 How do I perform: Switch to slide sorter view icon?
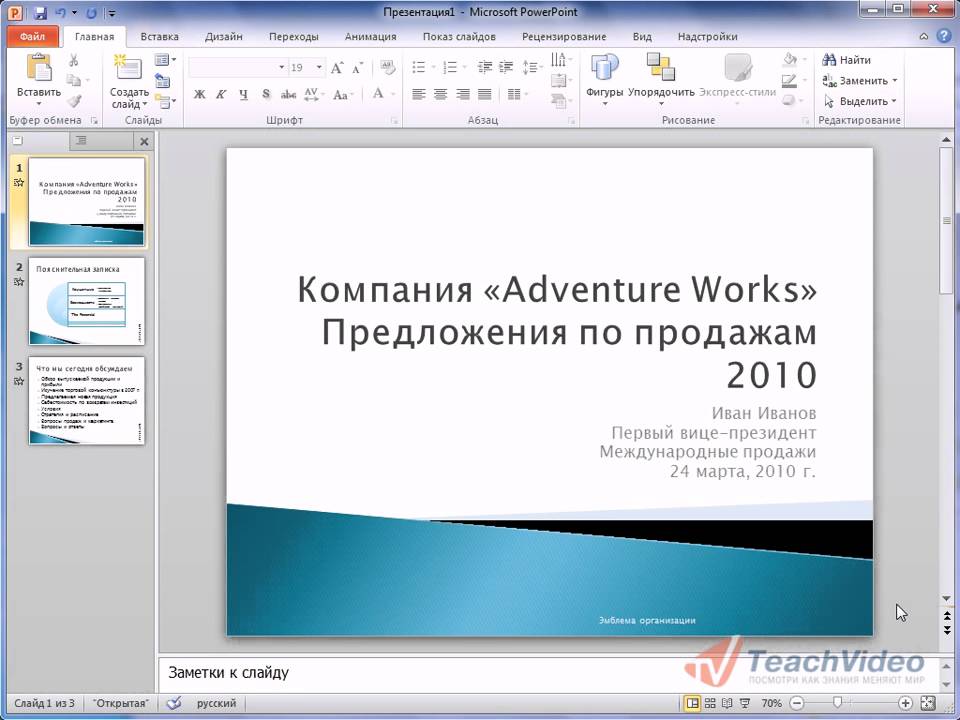[x=710, y=703]
